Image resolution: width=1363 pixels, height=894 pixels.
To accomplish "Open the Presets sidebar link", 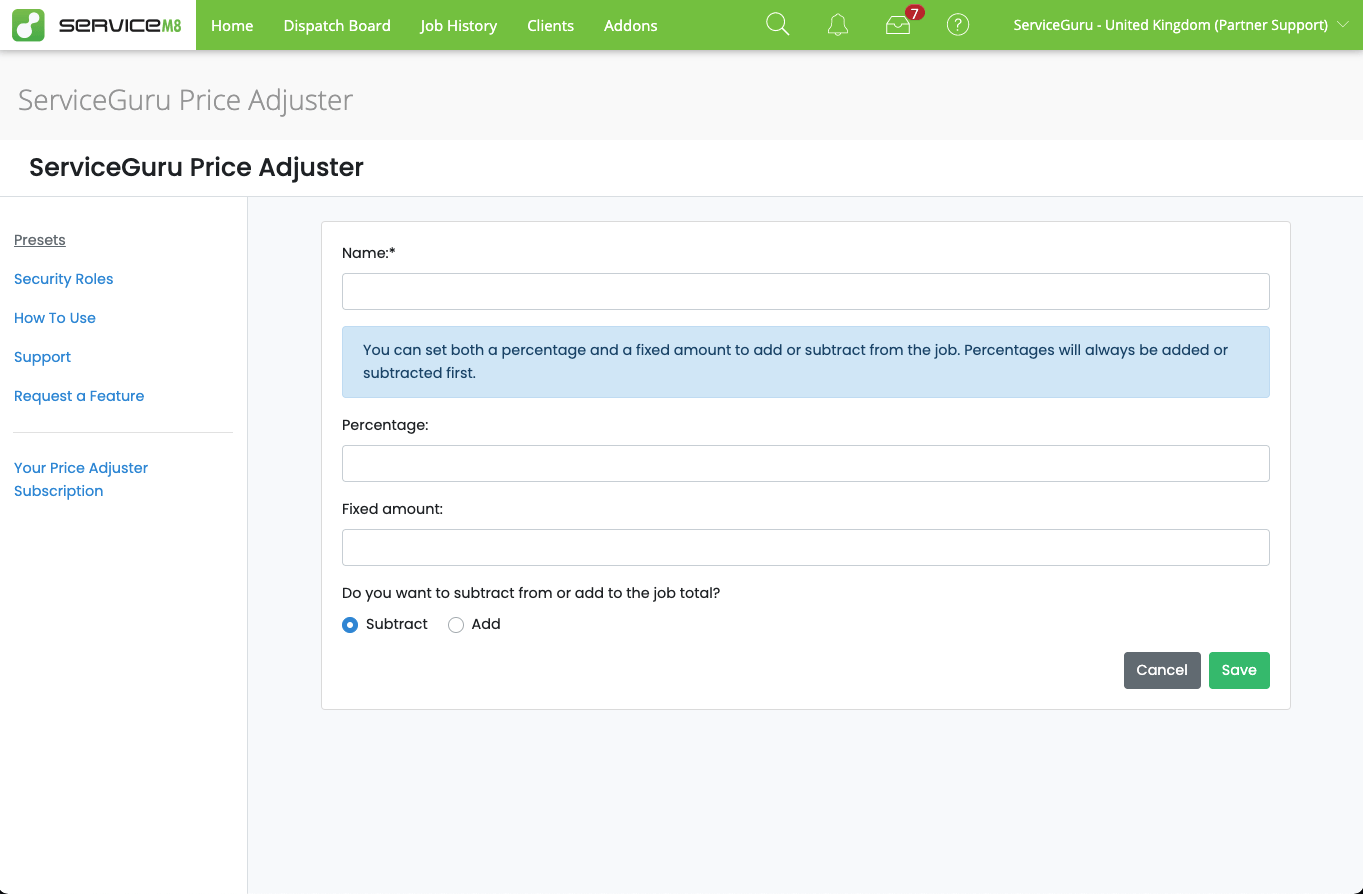I will point(40,240).
